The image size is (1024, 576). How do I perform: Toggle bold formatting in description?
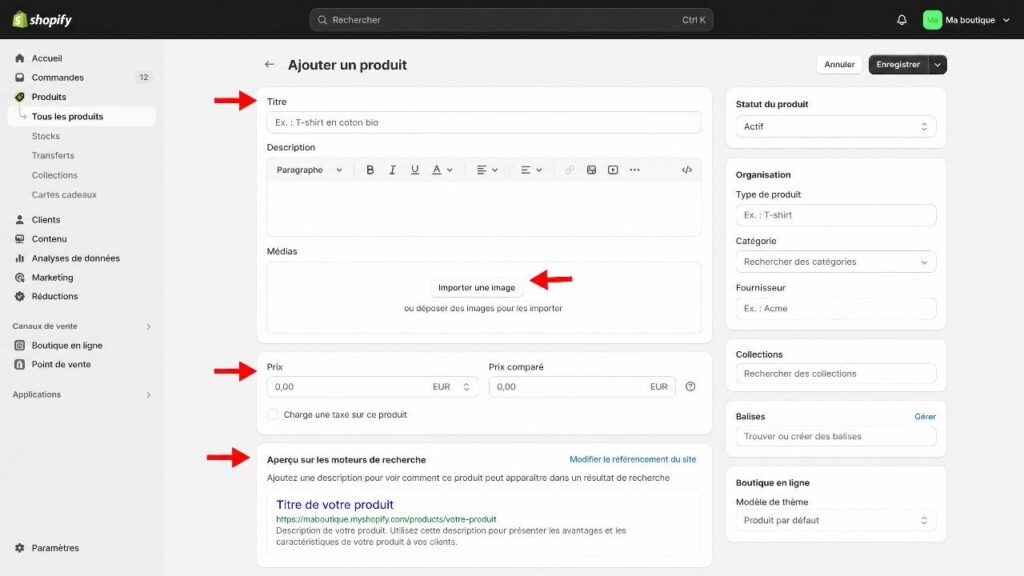(370, 170)
